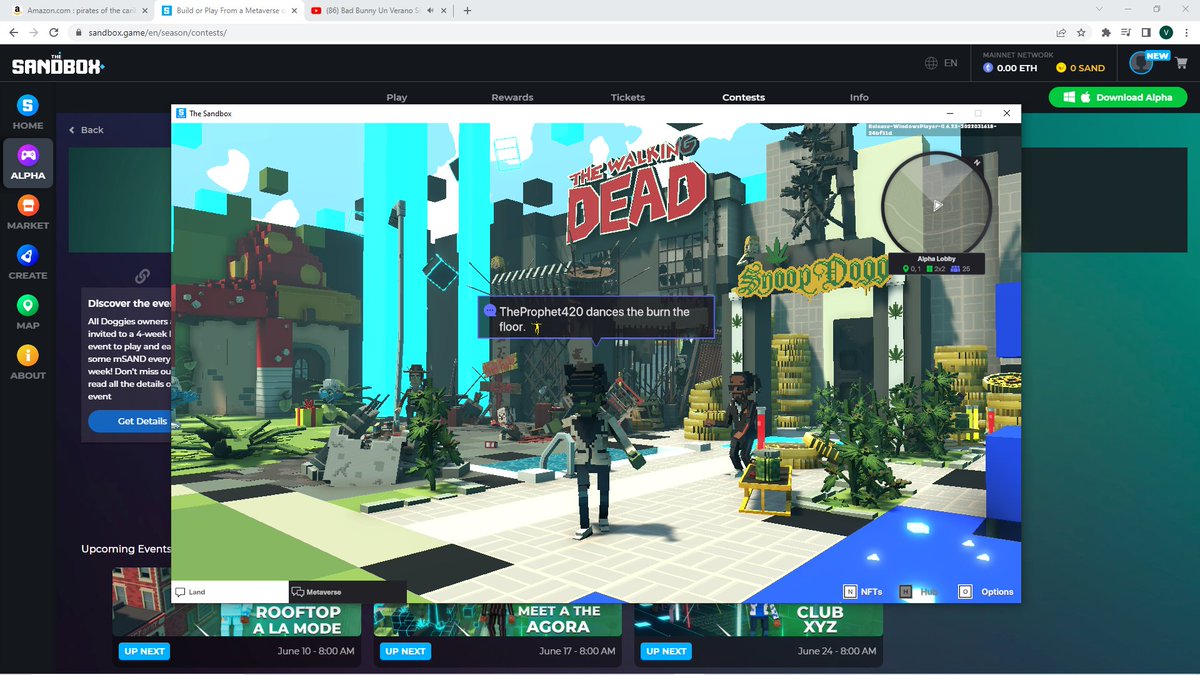Screen dimensions: 1200x675
Task: Toggle the Chrome side panel icon
Action: (1145, 32)
